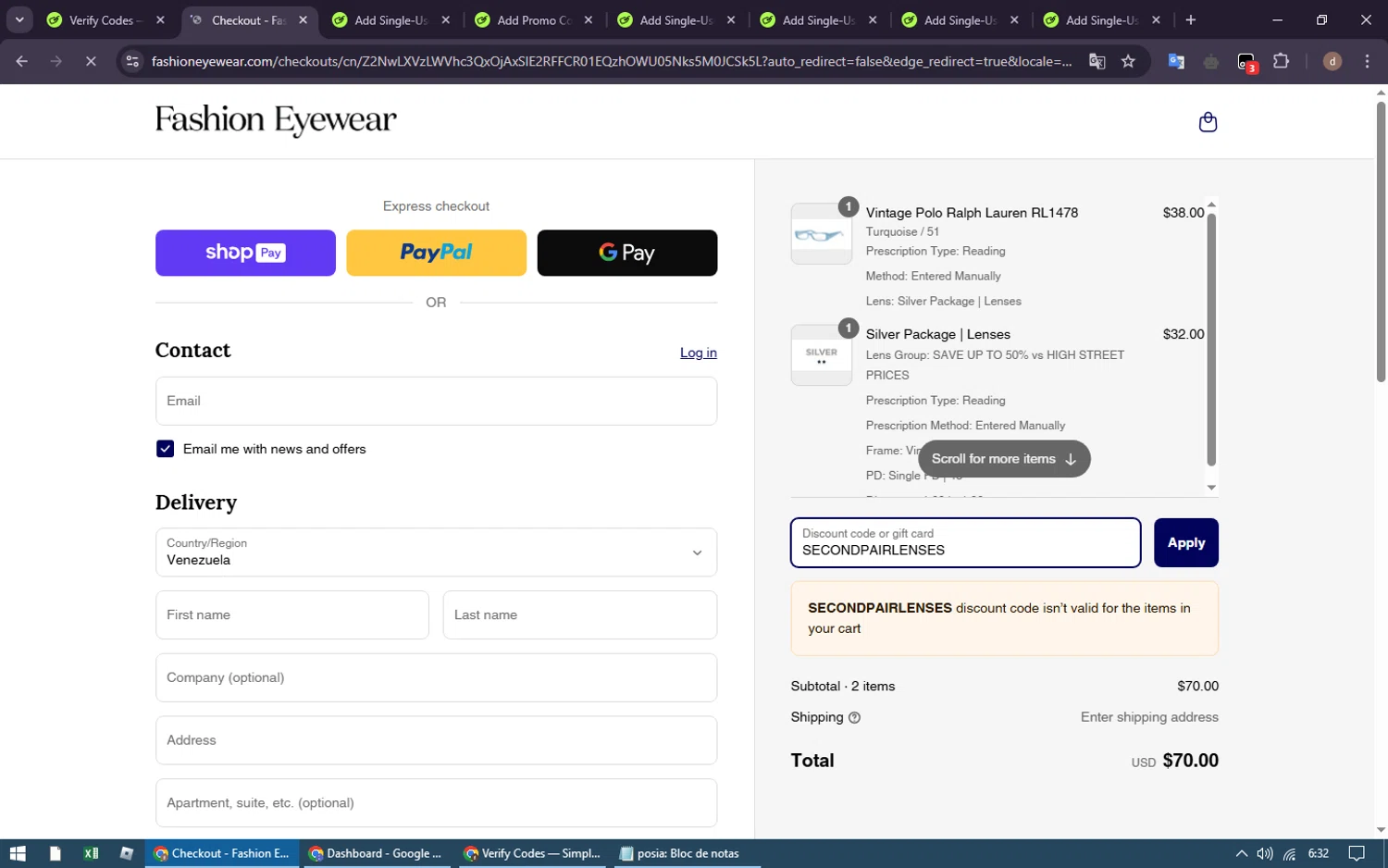Click the Wi-Fi network tray icon

tap(1289, 853)
